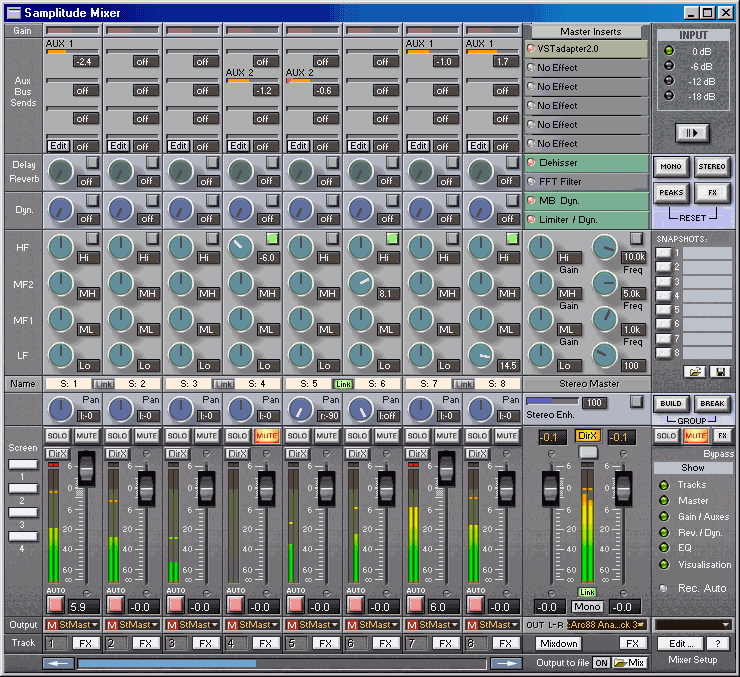
Task: Click the master Link indicator below meters
Action: [x=588, y=592]
